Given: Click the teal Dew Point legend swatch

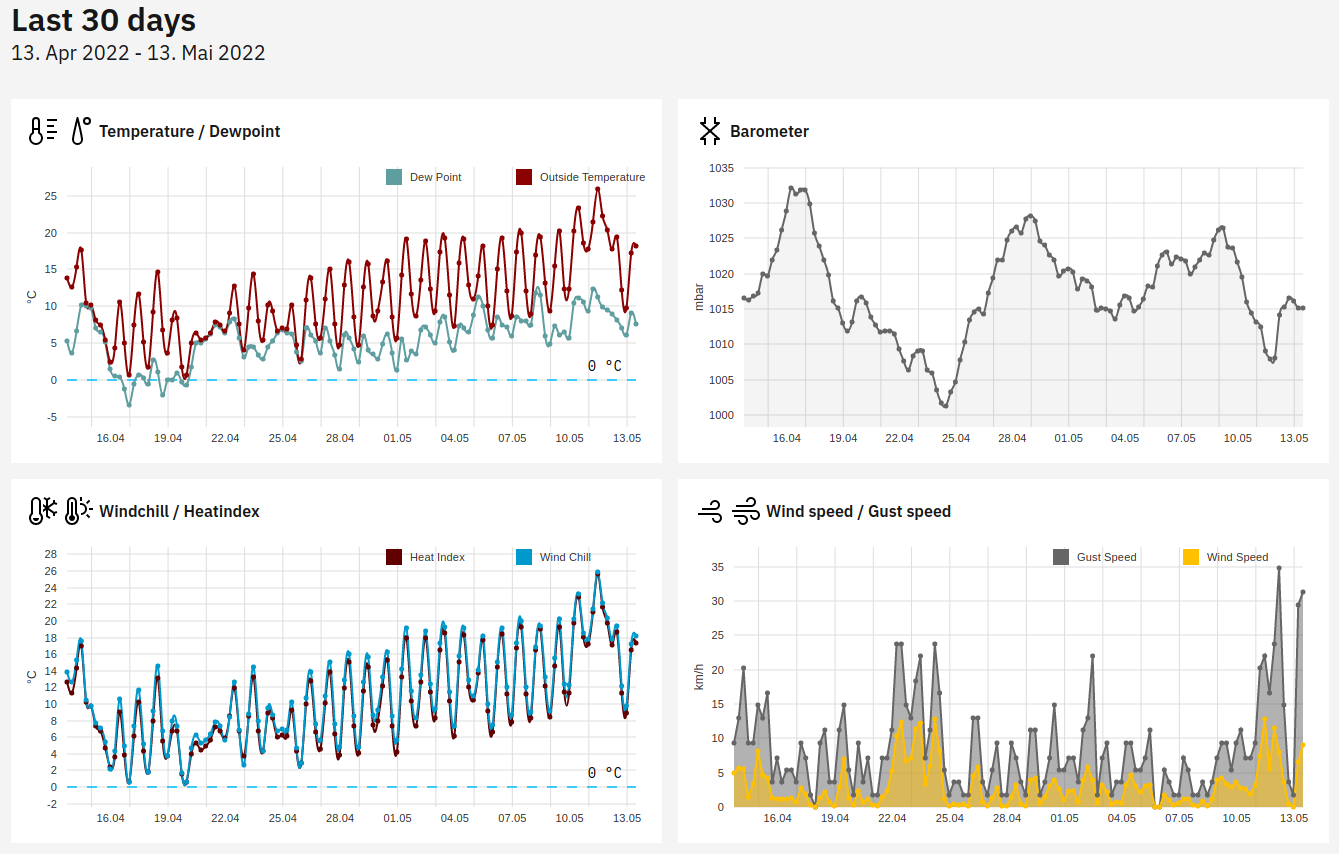Looking at the screenshot, I should (x=394, y=177).
